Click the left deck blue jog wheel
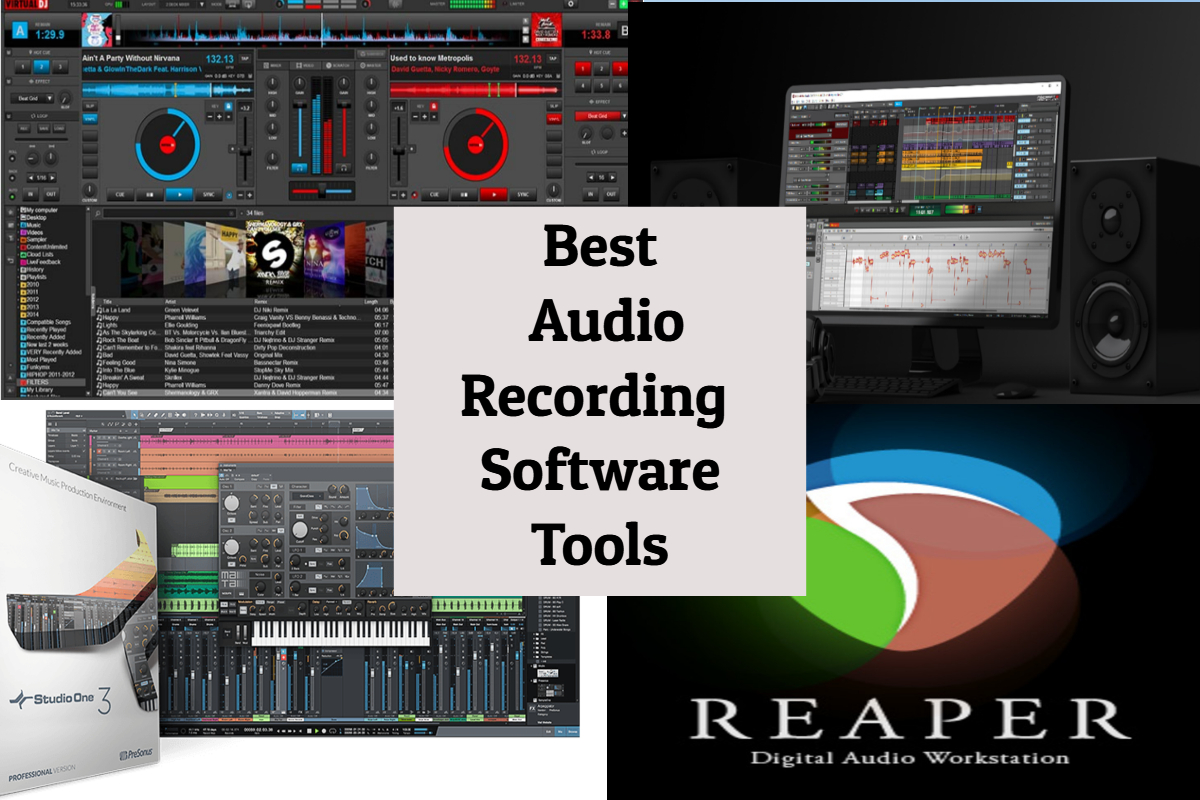The height and width of the screenshot is (800, 1200). [167, 144]
